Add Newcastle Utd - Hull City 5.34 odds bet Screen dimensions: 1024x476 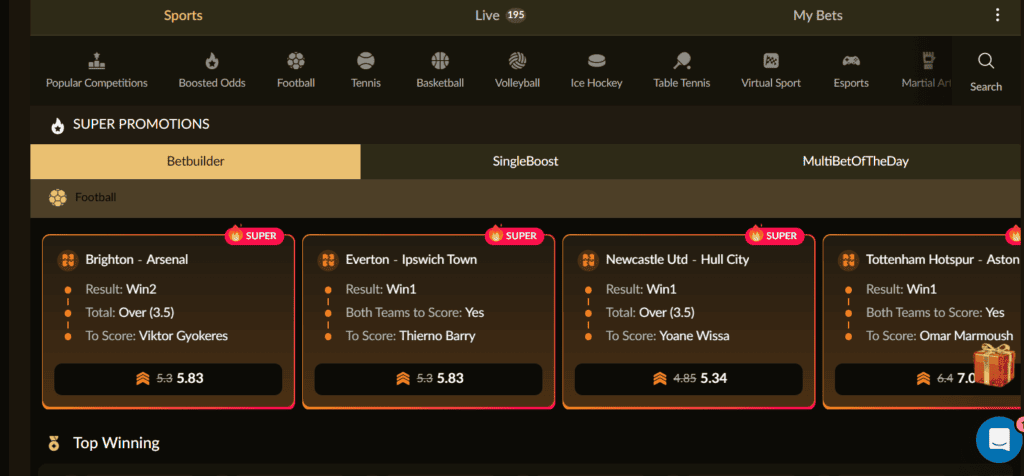pos(688,379)
